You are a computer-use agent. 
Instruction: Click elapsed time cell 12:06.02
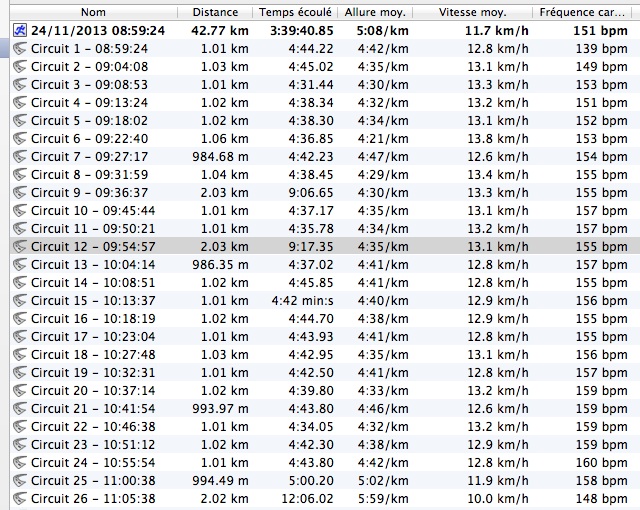(x=307, y=499)
